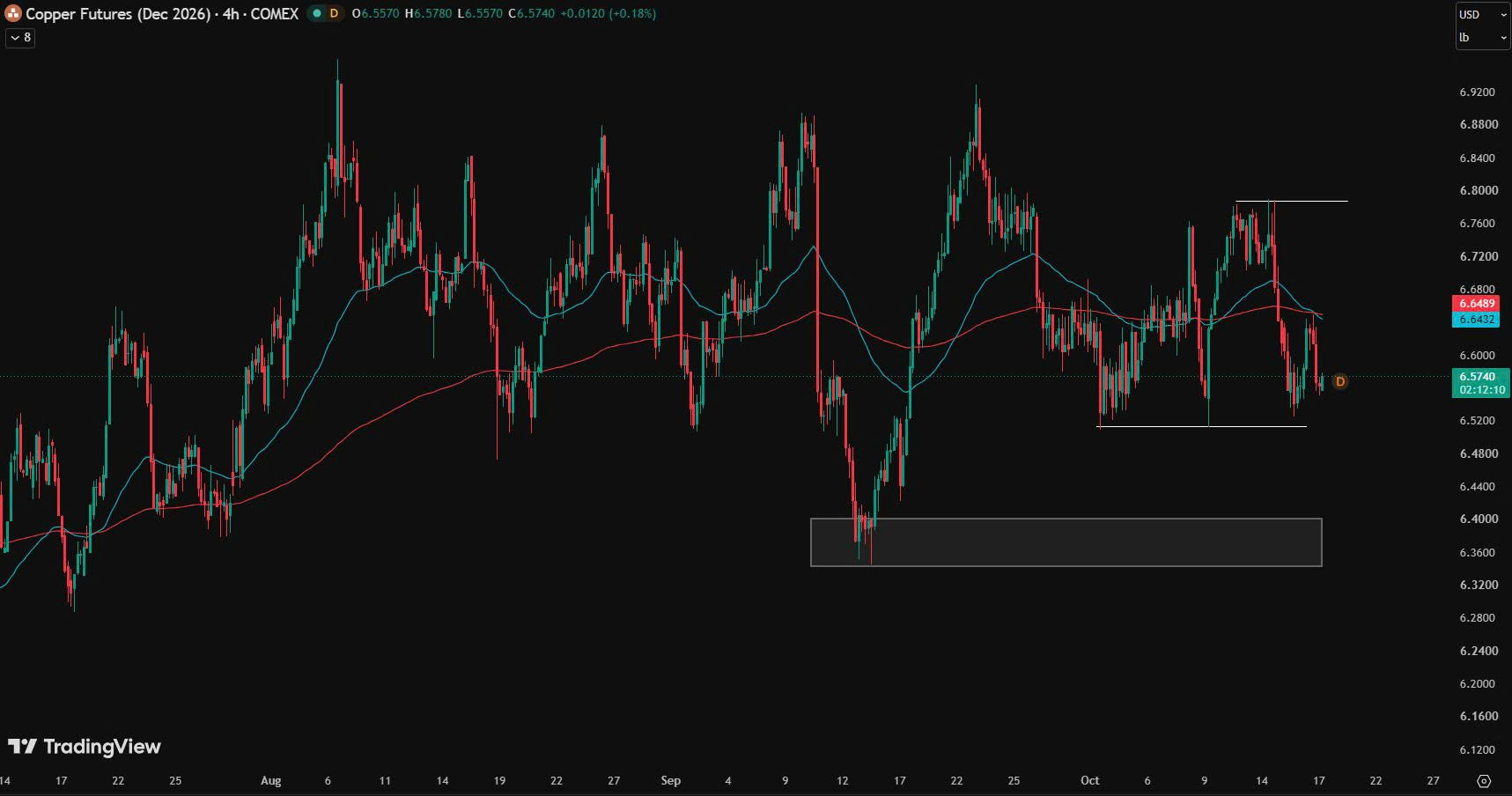Click the orange D delayed-data badge in header
The image size is (1512, 796).
coord(334,13)
